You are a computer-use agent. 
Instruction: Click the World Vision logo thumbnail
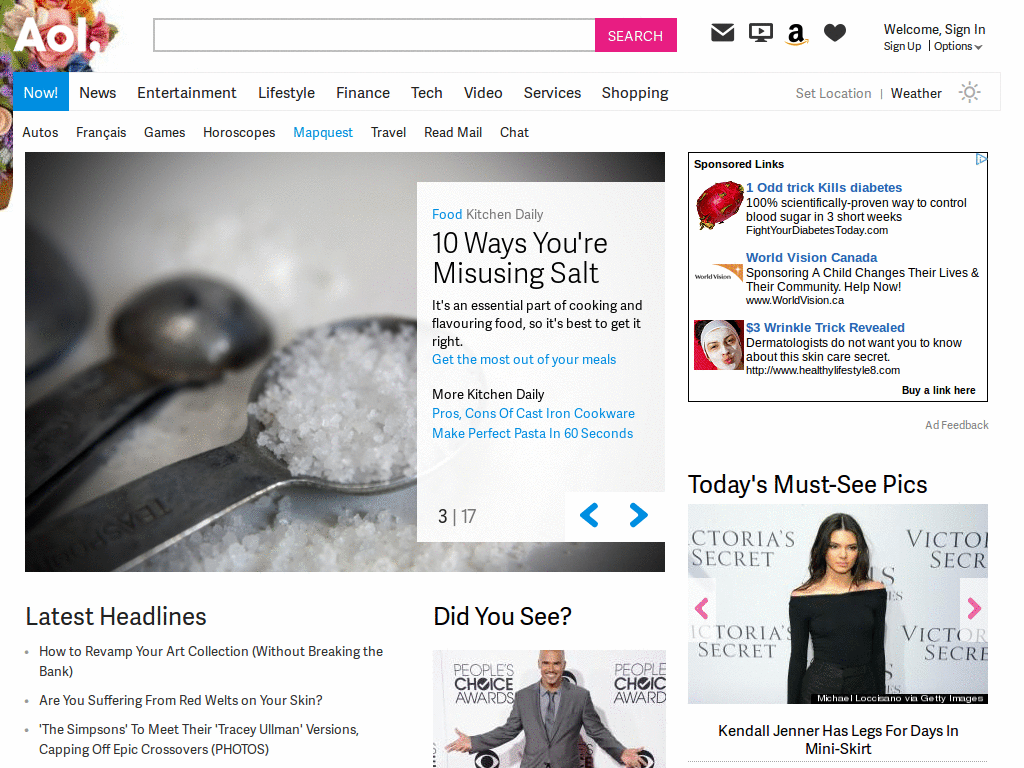click(719, 272)
